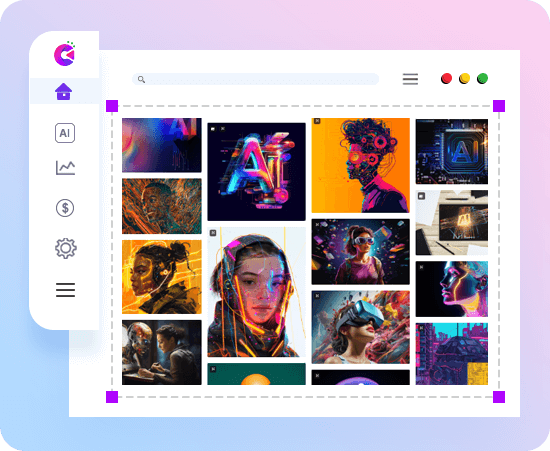Open the AI microchip circuit thumbnail
550x451 pixels.
click(452, 152)
